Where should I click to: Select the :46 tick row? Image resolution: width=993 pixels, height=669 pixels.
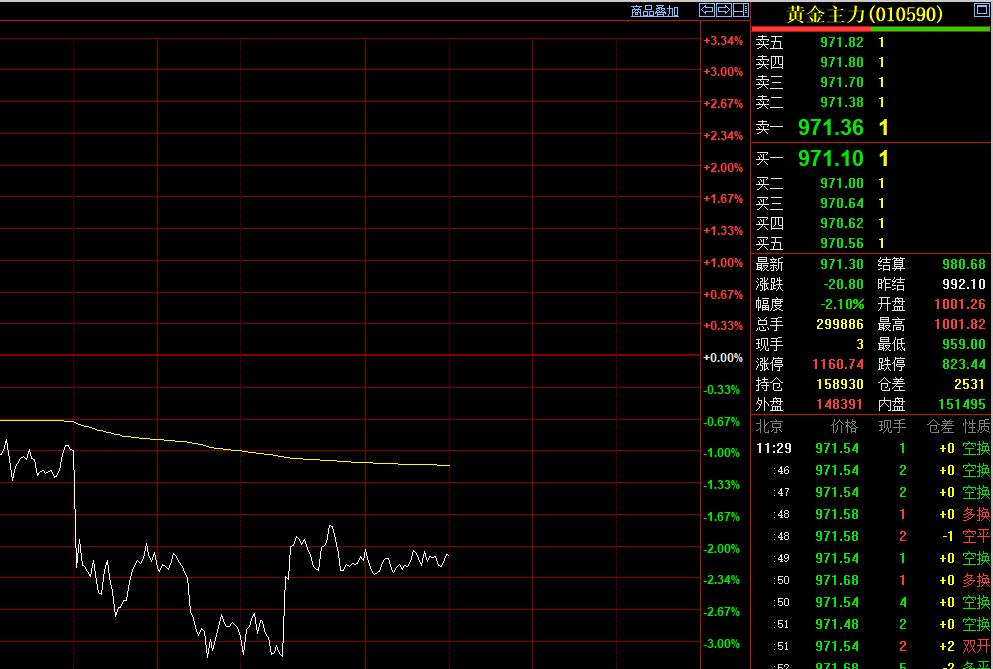point(872,471)
